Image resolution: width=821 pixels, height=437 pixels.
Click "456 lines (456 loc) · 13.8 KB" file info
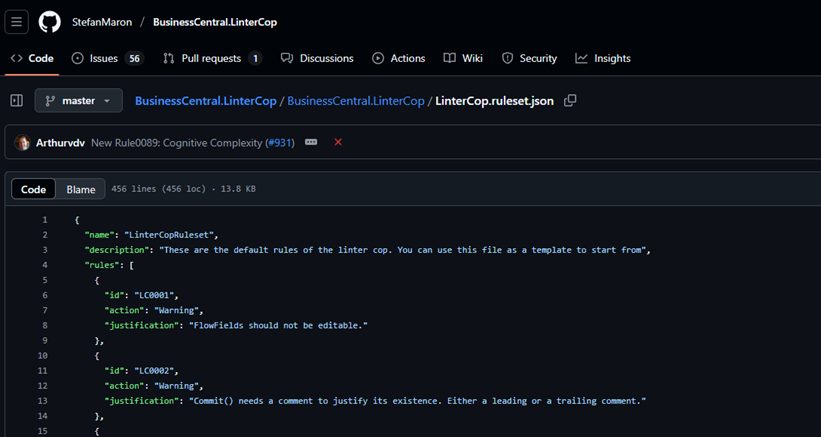click(183, 189)
